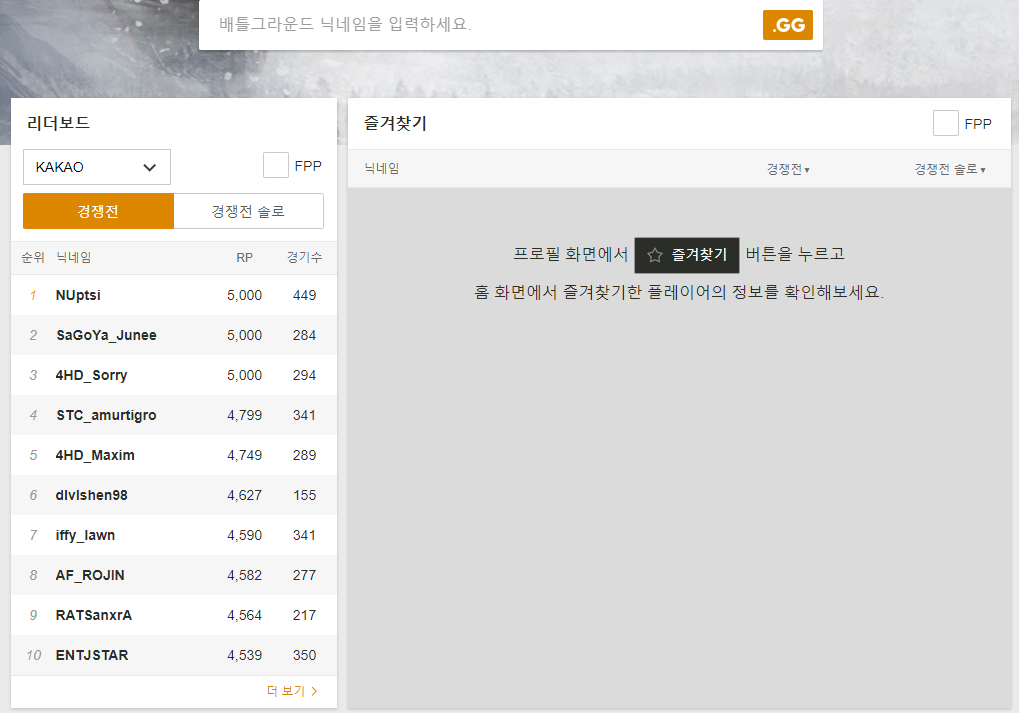Open player AF_ROJIN profile
The width and height of the screenshot is (1019, 713).
[90, 575]
